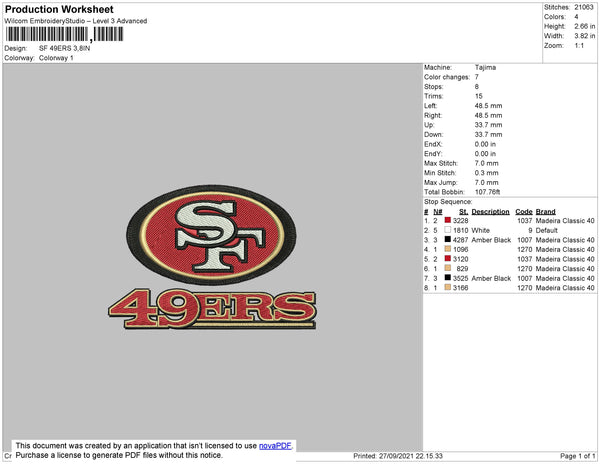Click 'Wilcom EmbroideryStudio – Level 3 Advanced' text
Viewport: 600px width, 464px height.
(76, 21)
